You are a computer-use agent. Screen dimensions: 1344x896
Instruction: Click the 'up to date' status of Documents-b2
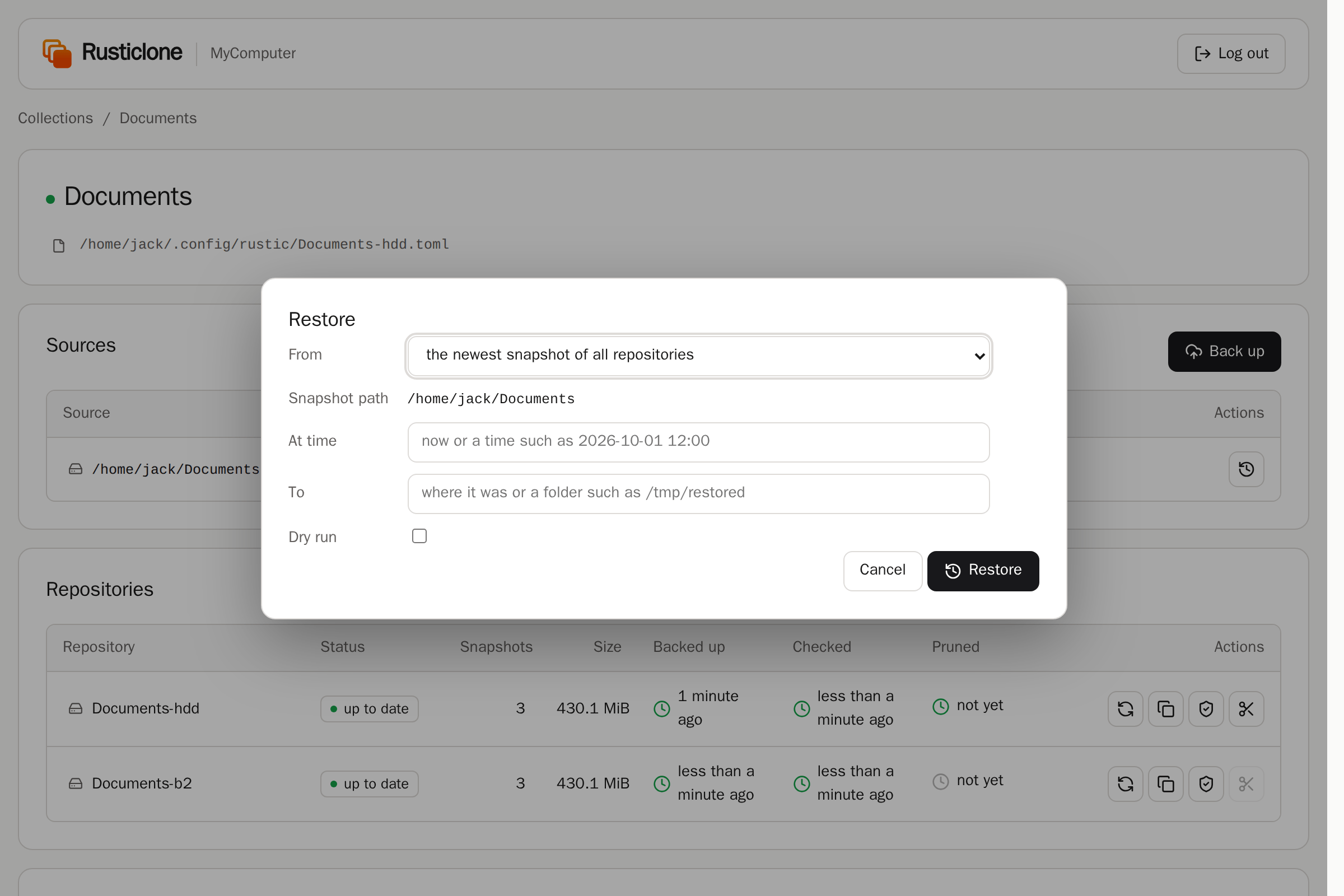point(369,783)
